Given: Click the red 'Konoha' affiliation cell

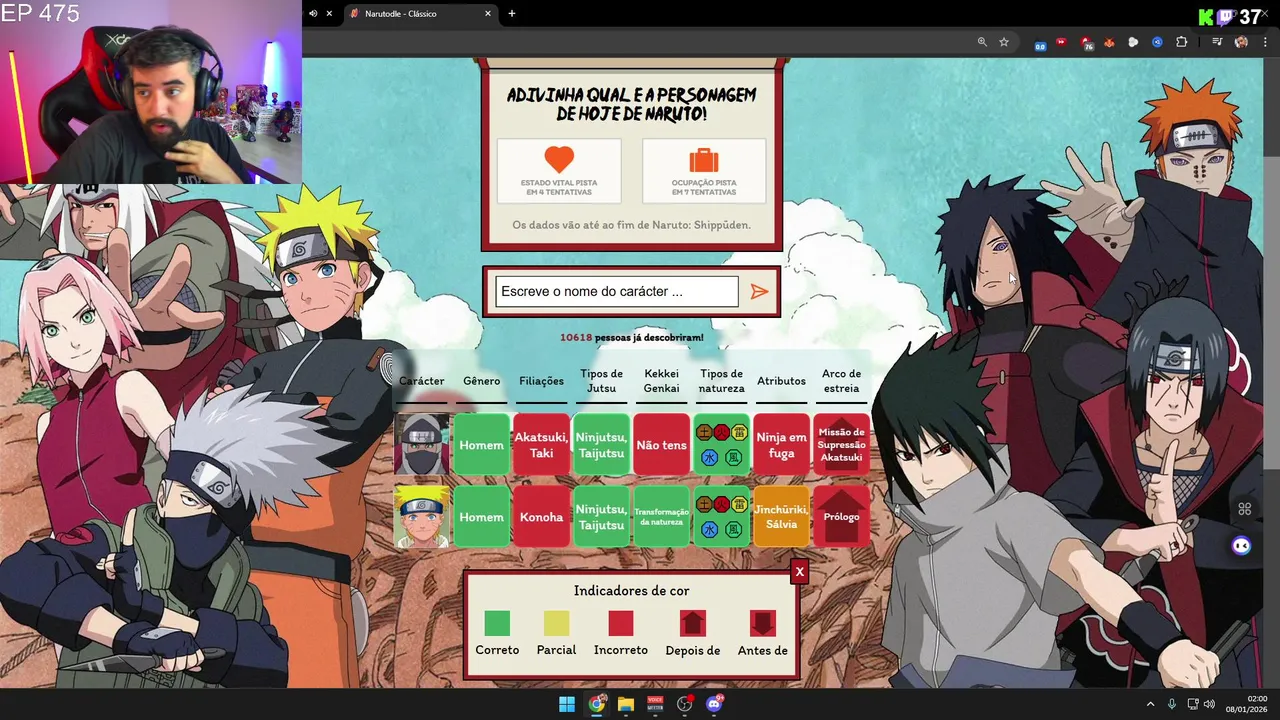Looking at the screenshot, I should [x=541, y=517].
